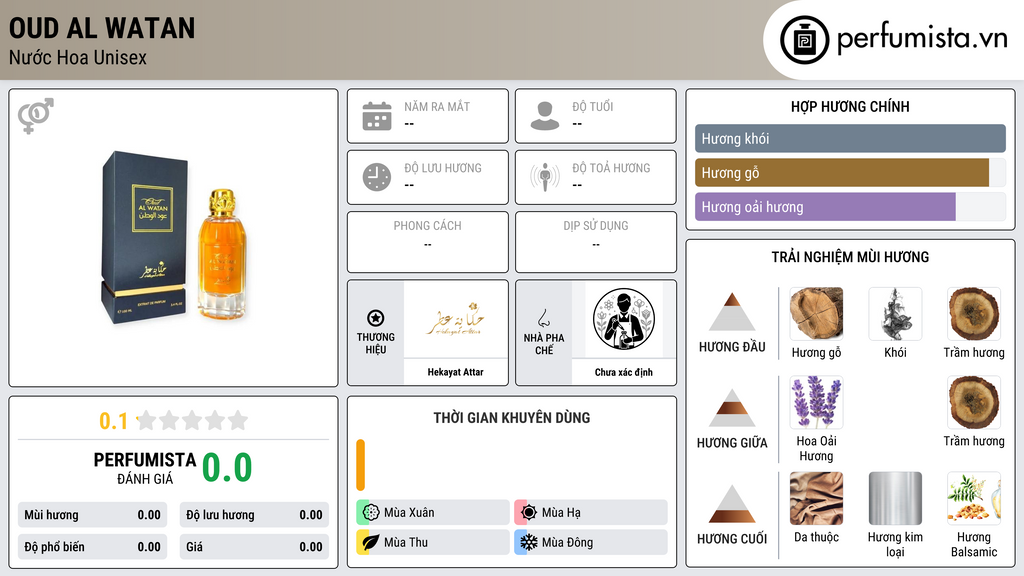Click the Hương cuối pyramid icon
The width and height of the screenshot is (1024, 576).
(732, 504)
